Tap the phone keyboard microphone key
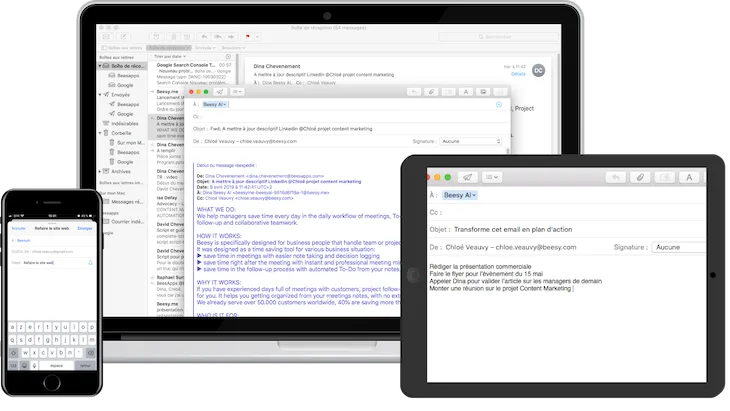Viewport: 730px width, 411px height. [34, 366]
